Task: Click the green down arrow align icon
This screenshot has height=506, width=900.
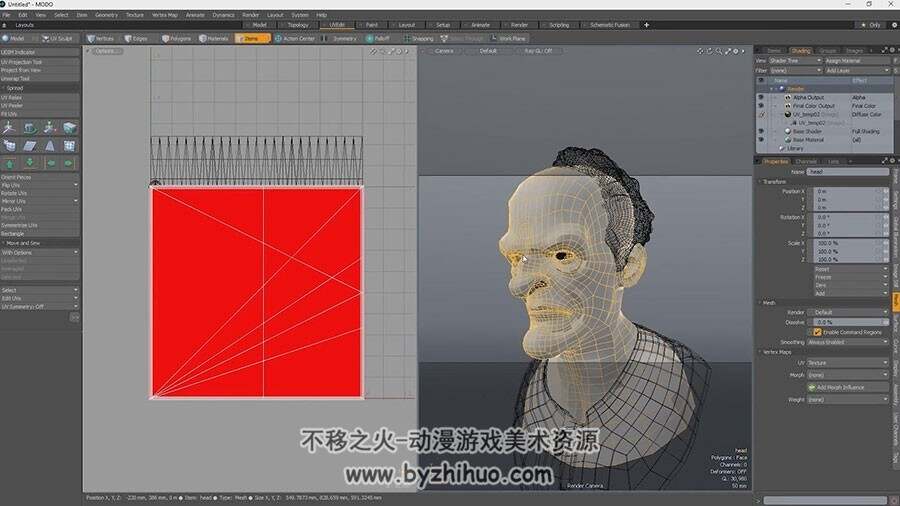Action: pyautogui.click(x=30, y=164)
